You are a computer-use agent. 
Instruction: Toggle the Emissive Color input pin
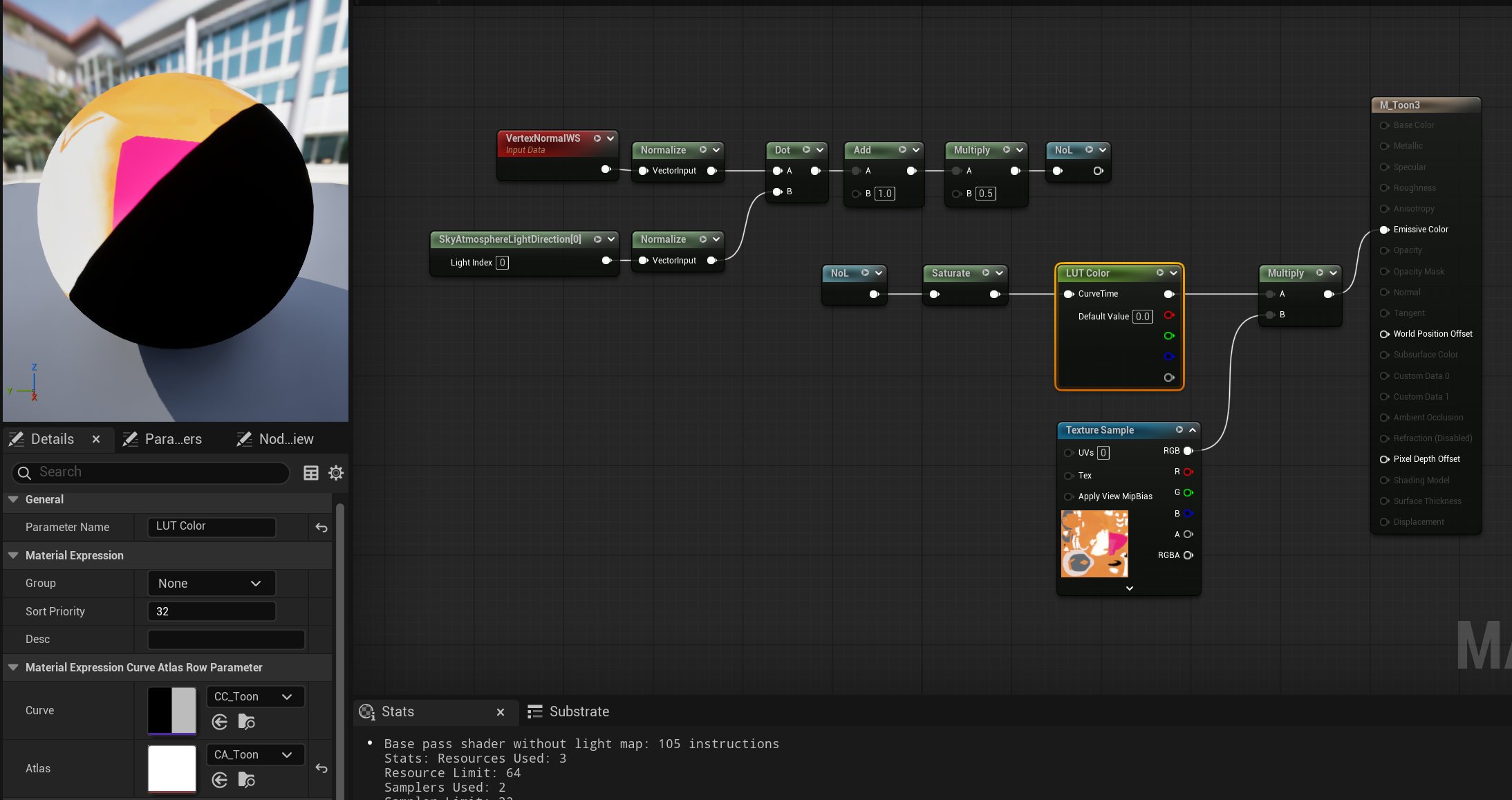coord(1384,230)
